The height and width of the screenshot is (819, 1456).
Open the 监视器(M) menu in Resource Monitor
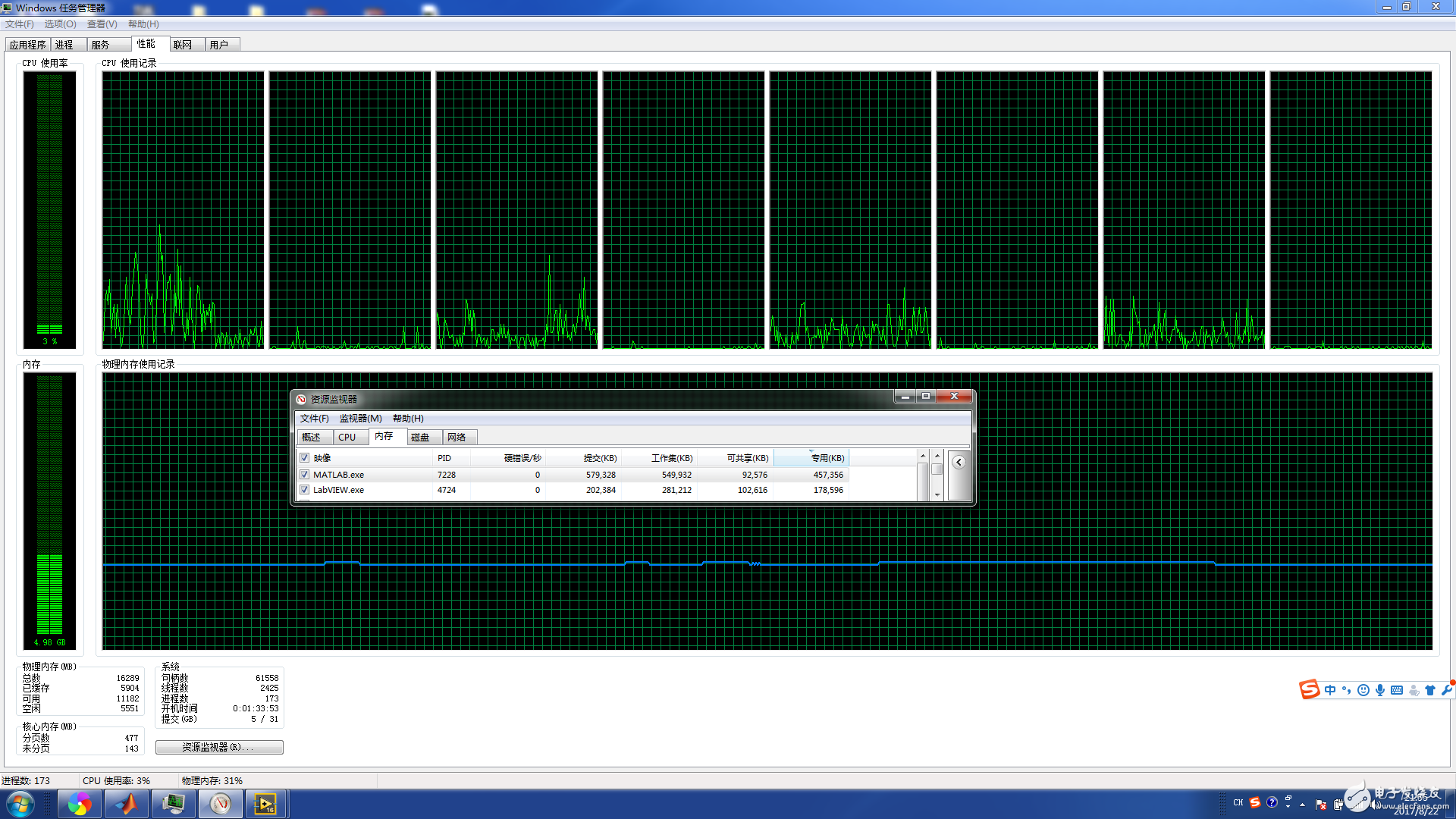coord(360,419)
